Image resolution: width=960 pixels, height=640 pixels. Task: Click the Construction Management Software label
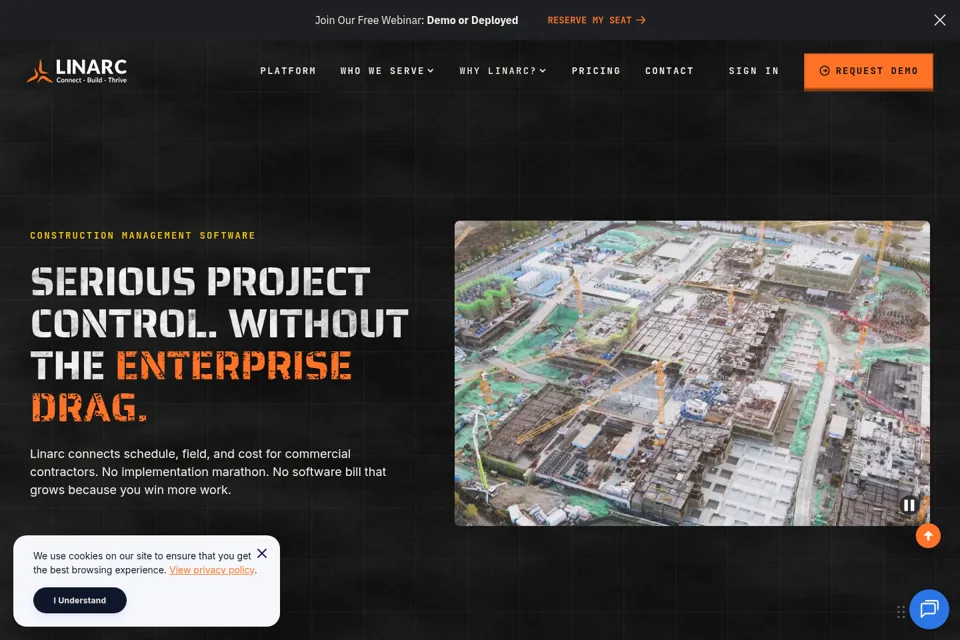tap(143, 236)
